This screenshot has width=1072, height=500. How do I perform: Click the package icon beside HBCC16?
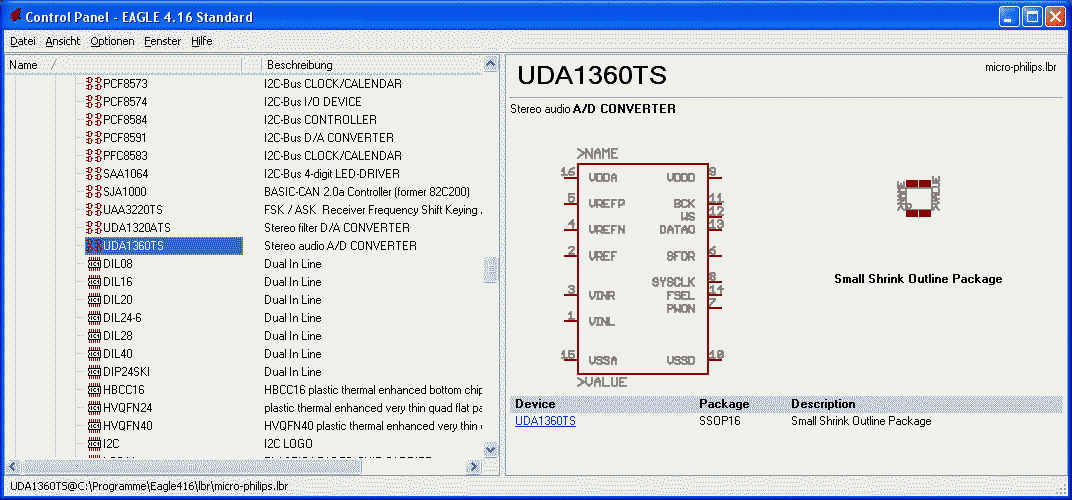click(95, 390)
